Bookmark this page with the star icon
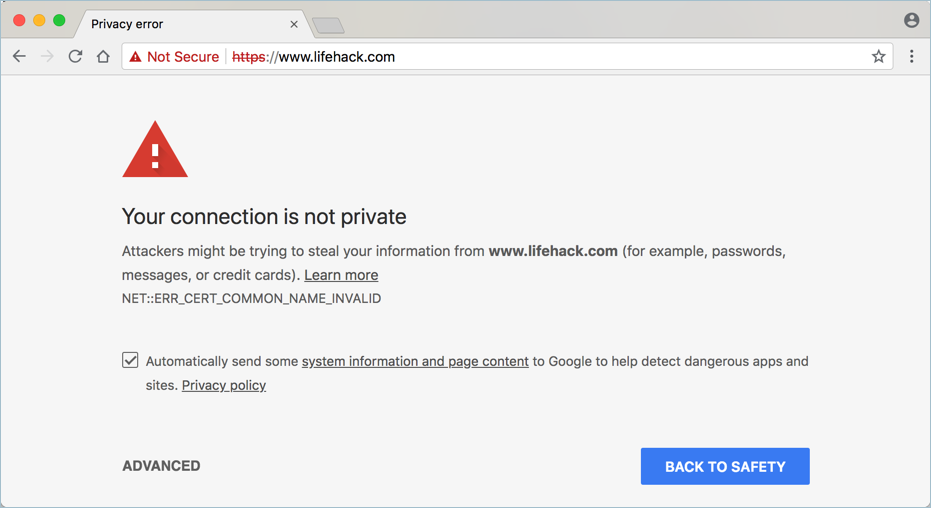Viewport: 931px width, 508px height. coord(878,57)
